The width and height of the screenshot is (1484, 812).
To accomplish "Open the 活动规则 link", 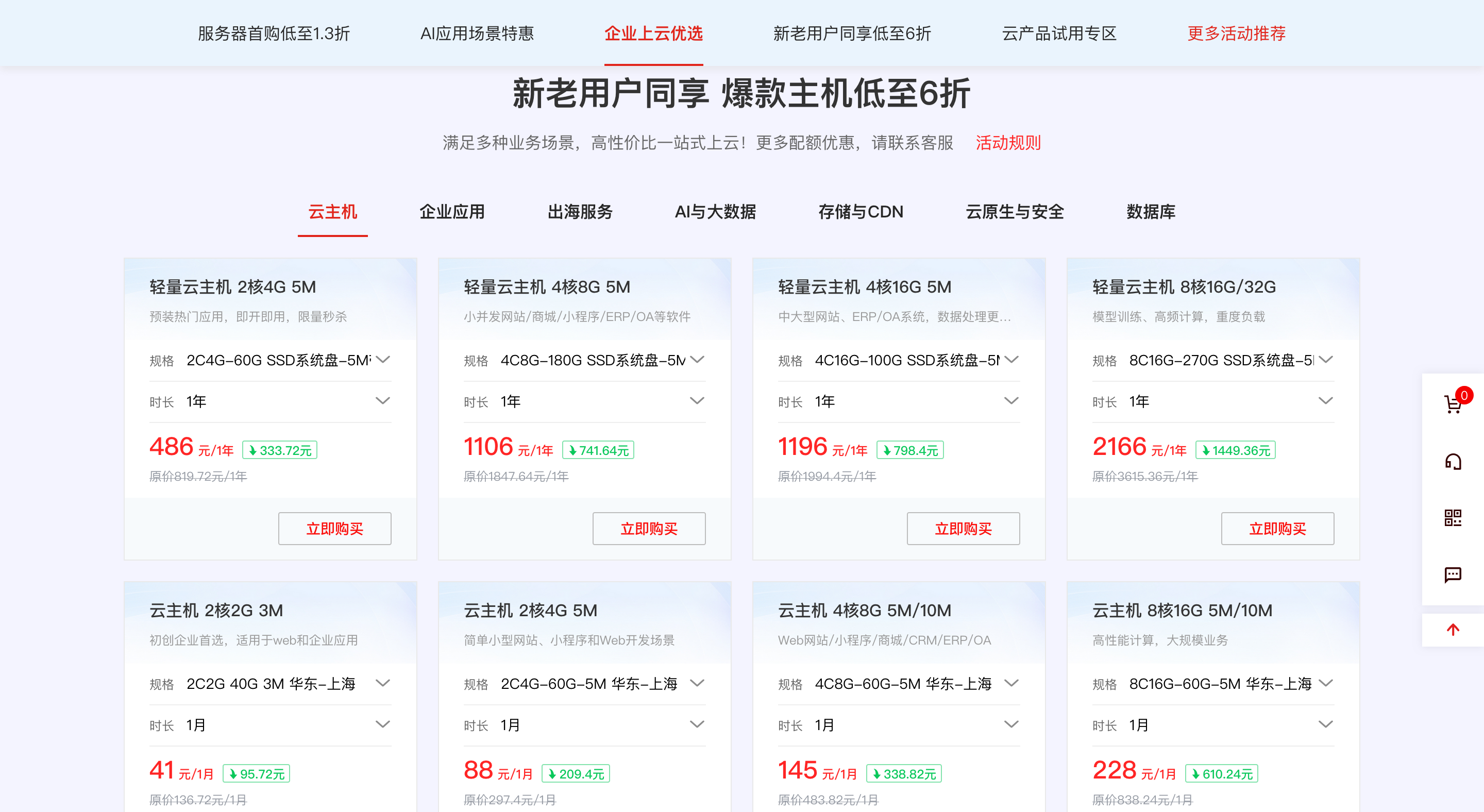I will tap(1008, 142).
